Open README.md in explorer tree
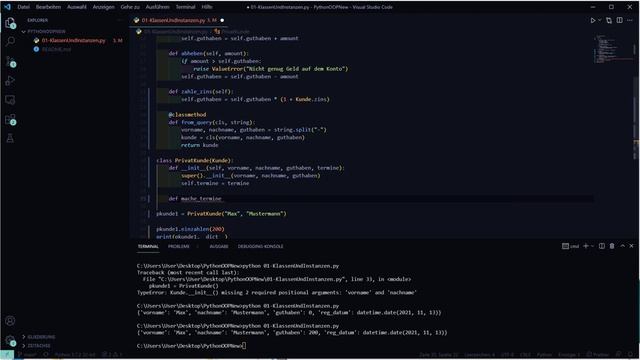 [x=56, y=49]
